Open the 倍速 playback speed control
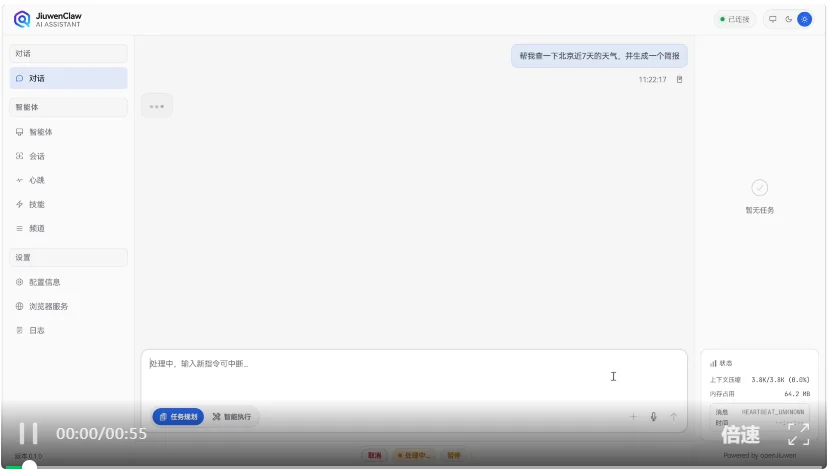 click(x=741, y=435)
